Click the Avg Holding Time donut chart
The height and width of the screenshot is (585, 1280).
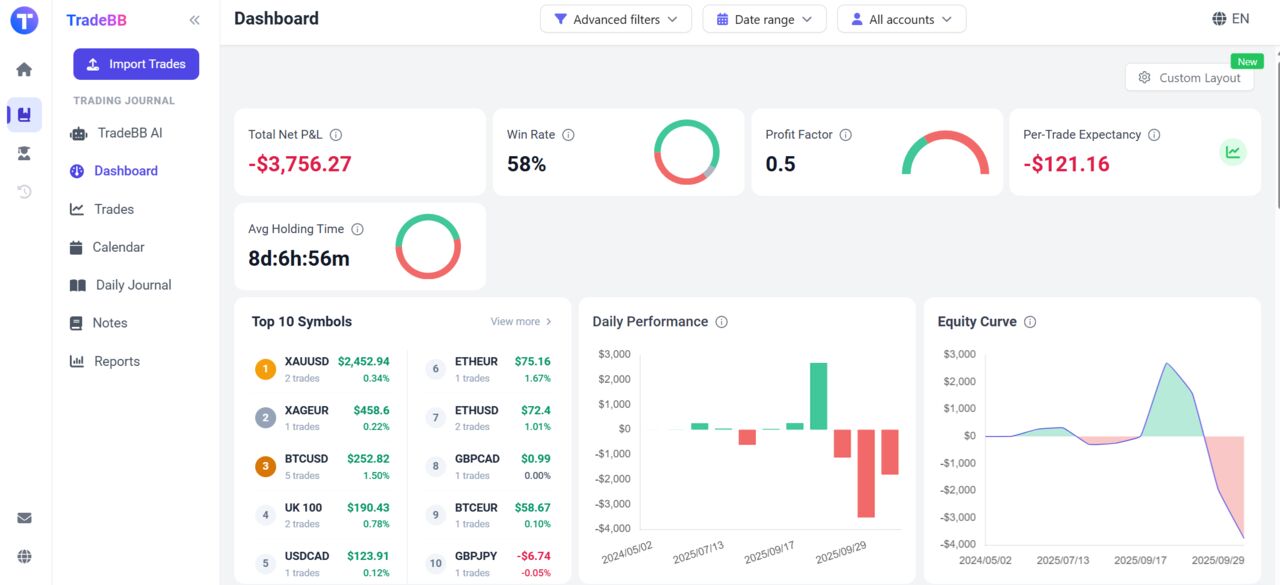(428, 246)
